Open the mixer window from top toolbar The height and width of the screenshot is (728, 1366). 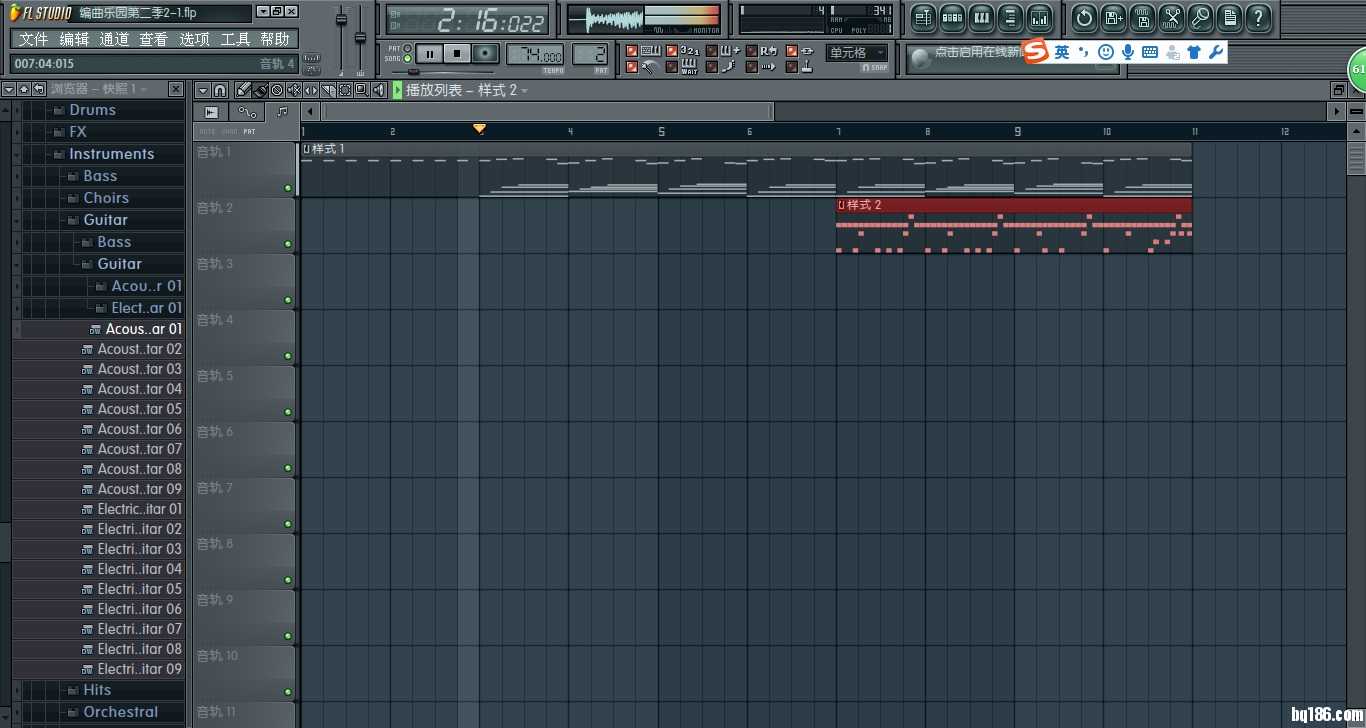point(1040,17)
